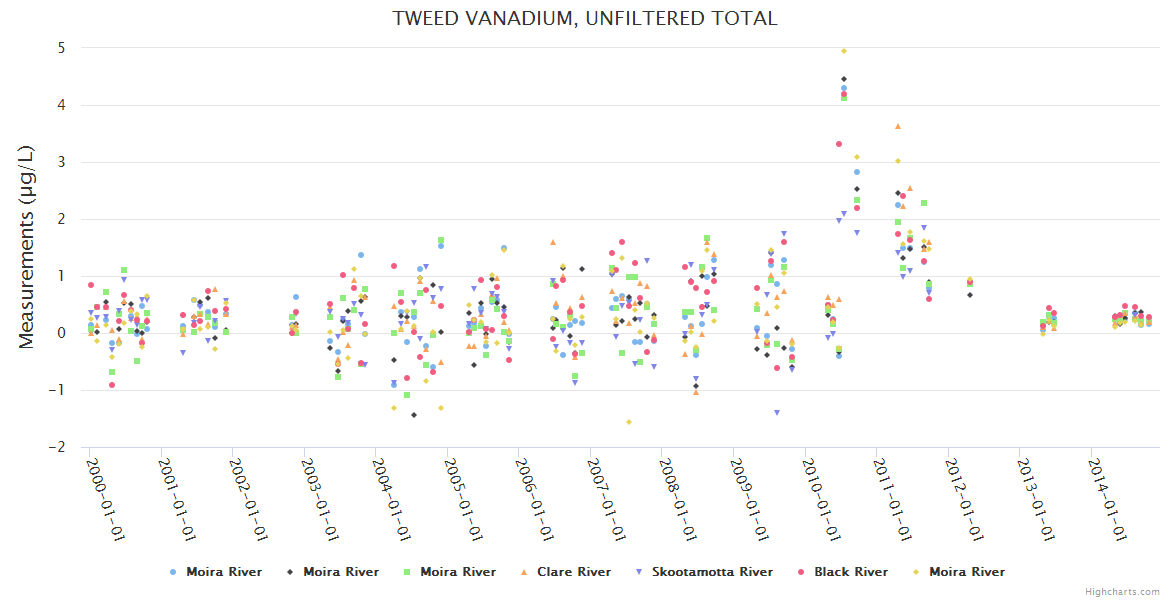Image resolution: width=1170 pixels, height=600 pixels.
Task: Click the black diamond Moira River legend marker
Action: [x=290, y=572]
